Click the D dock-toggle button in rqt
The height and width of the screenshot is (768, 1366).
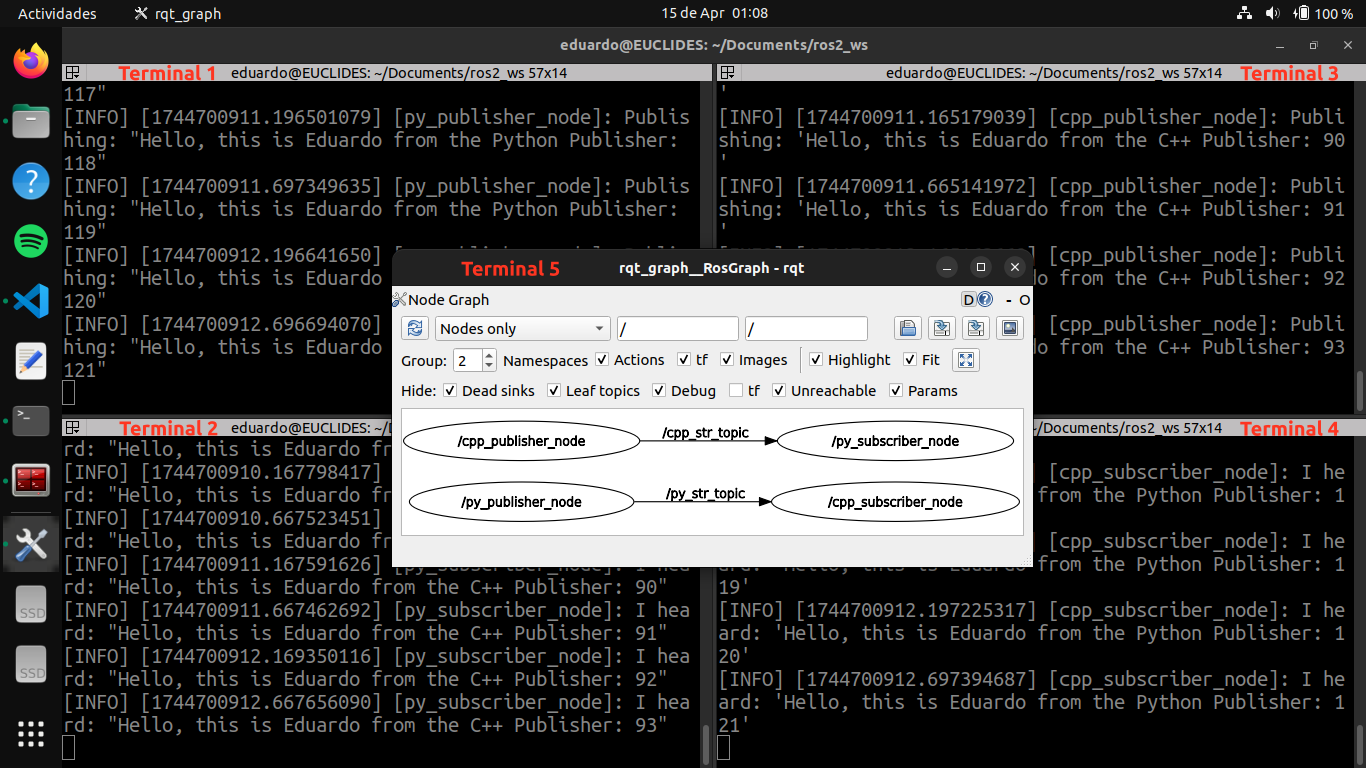coord(968,299)
